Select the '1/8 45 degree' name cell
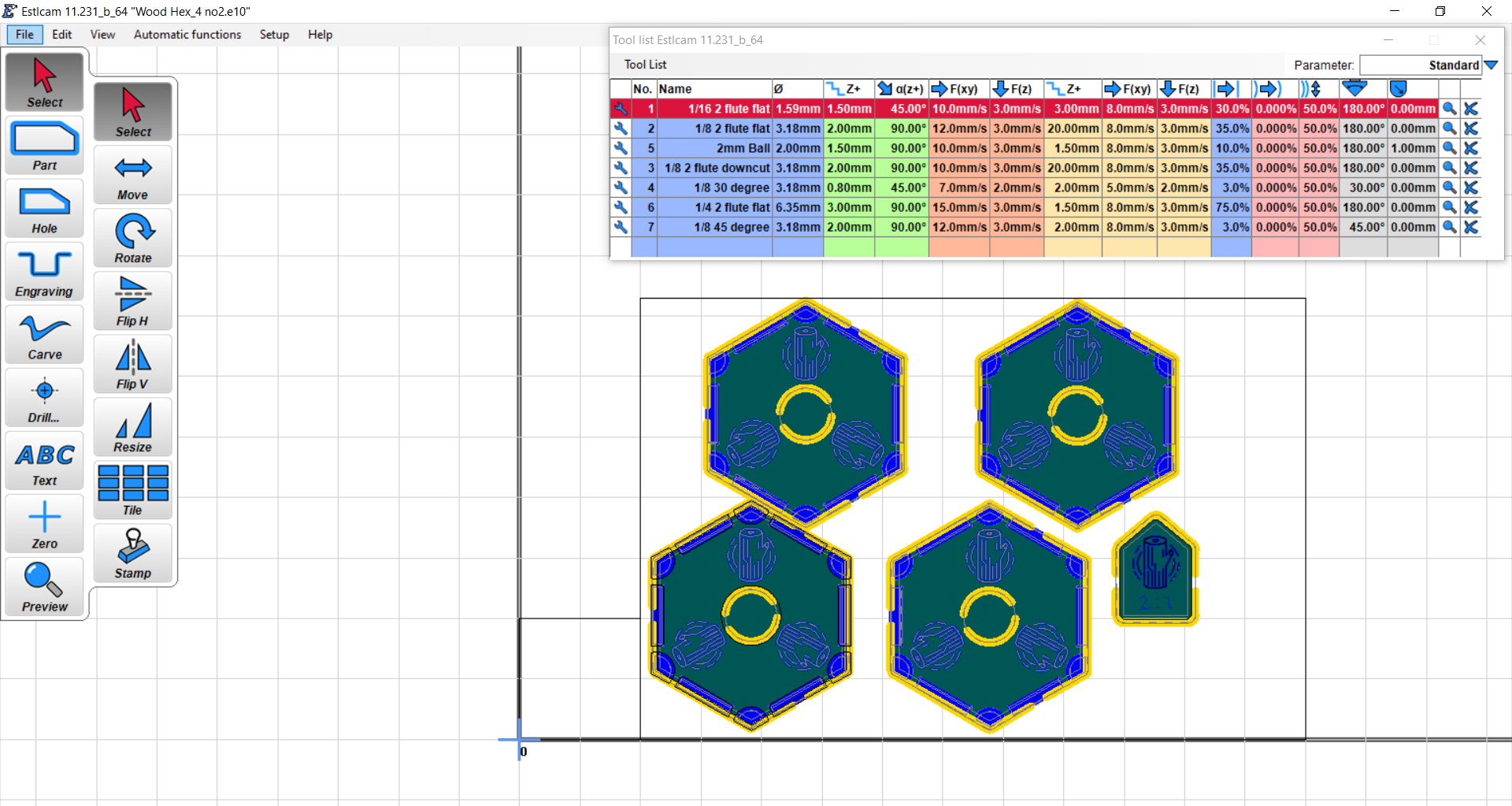Image resolution: width=1512 pixels, height=806 pixels. point(714,227)
